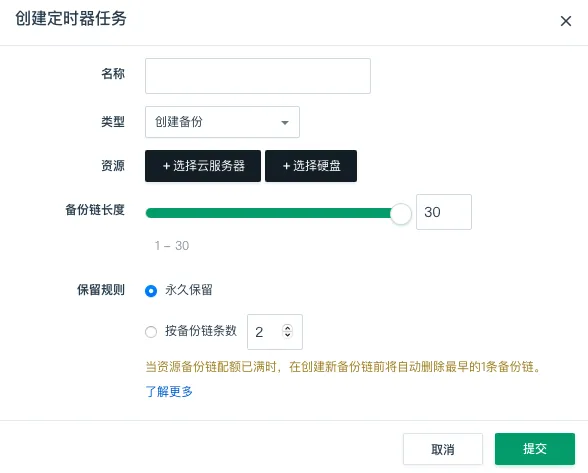Viewport: 588px width, 473px height.
Task: Increase chain count with the up arrow
Action: (288, 328)
